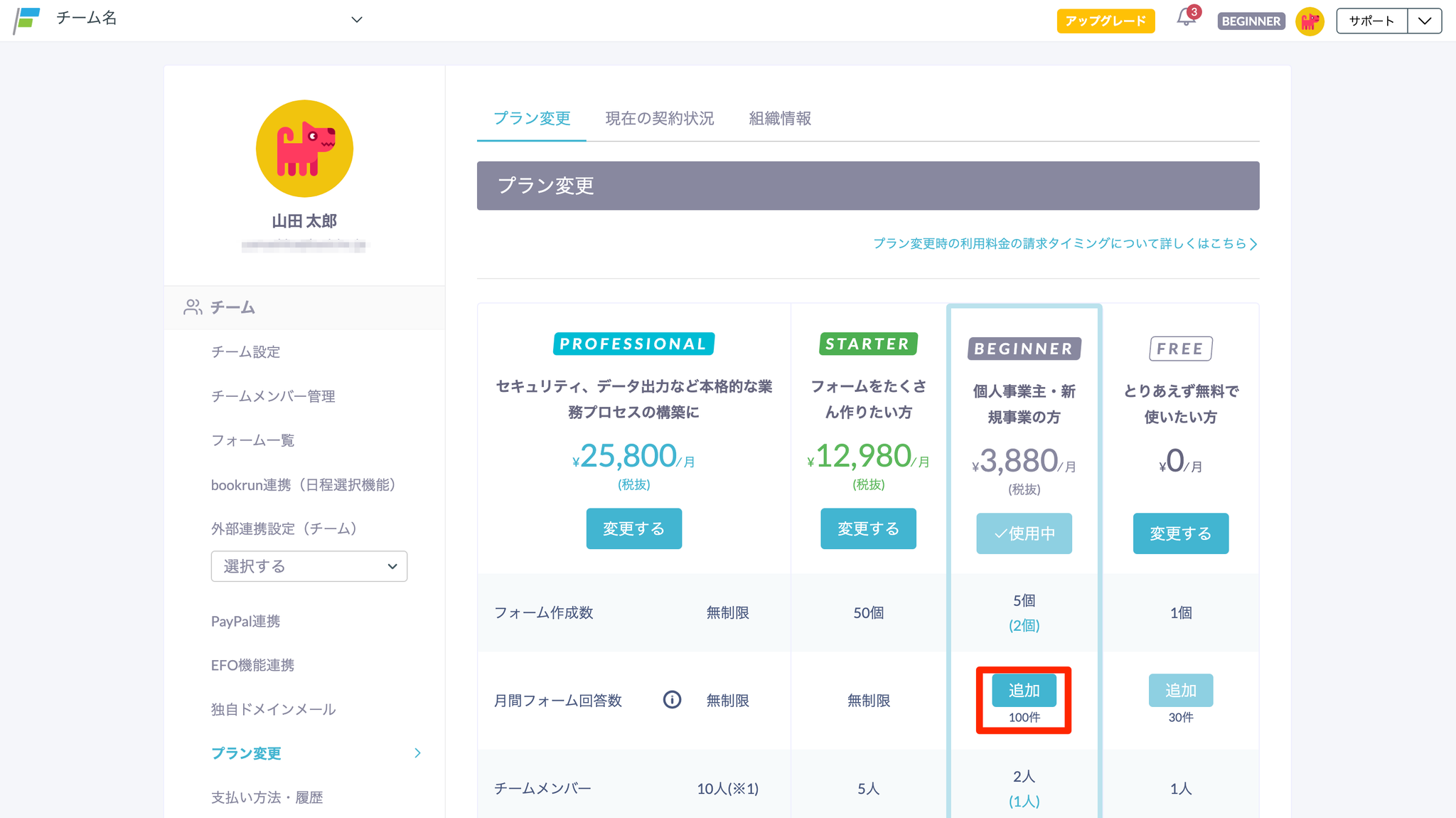Open 支払い方法・履歴 in sidebar
This screenshot has height=818, width=1456.
tap(267, 797)
